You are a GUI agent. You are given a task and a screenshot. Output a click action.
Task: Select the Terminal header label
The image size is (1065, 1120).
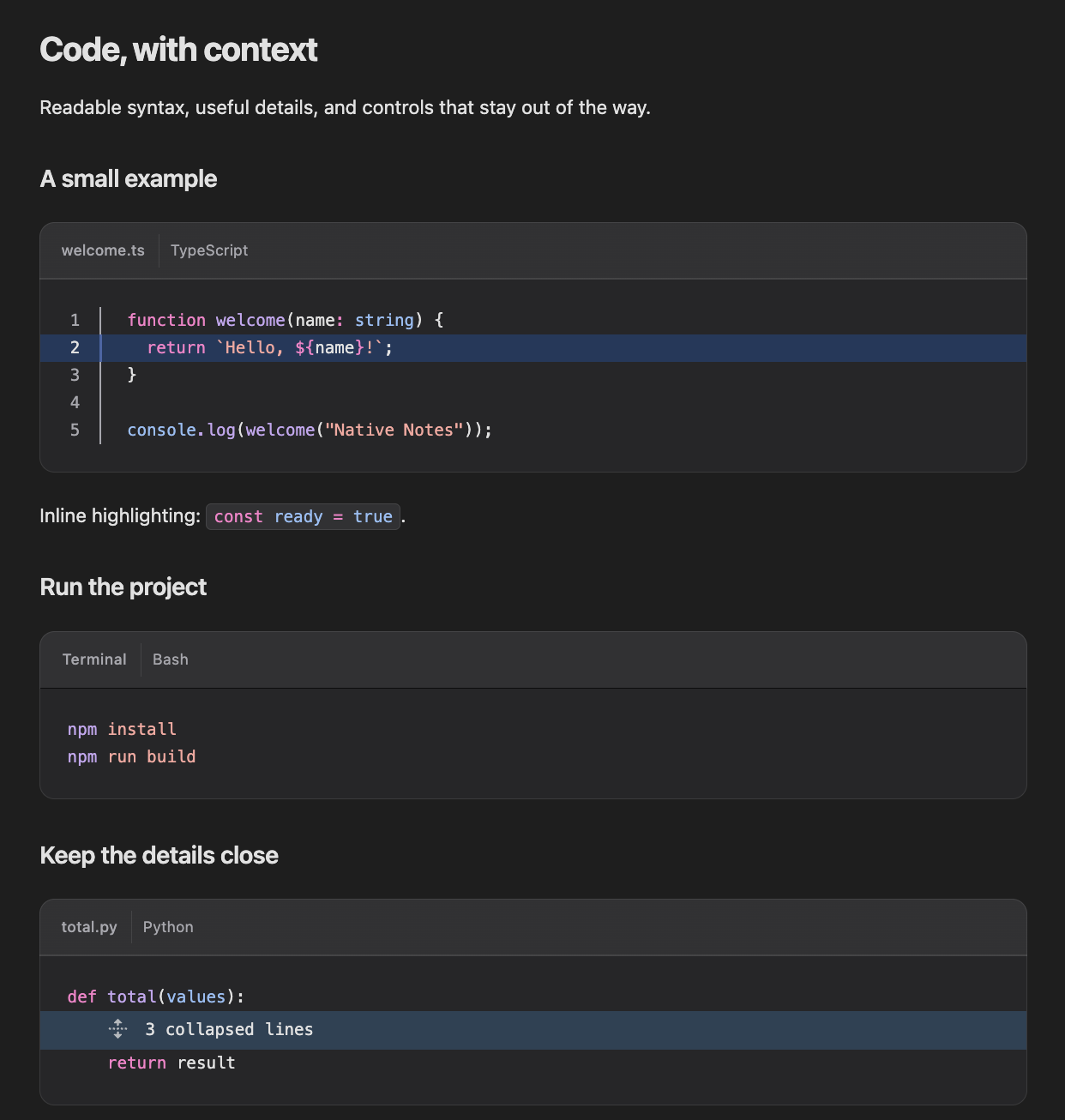point(94,659)
